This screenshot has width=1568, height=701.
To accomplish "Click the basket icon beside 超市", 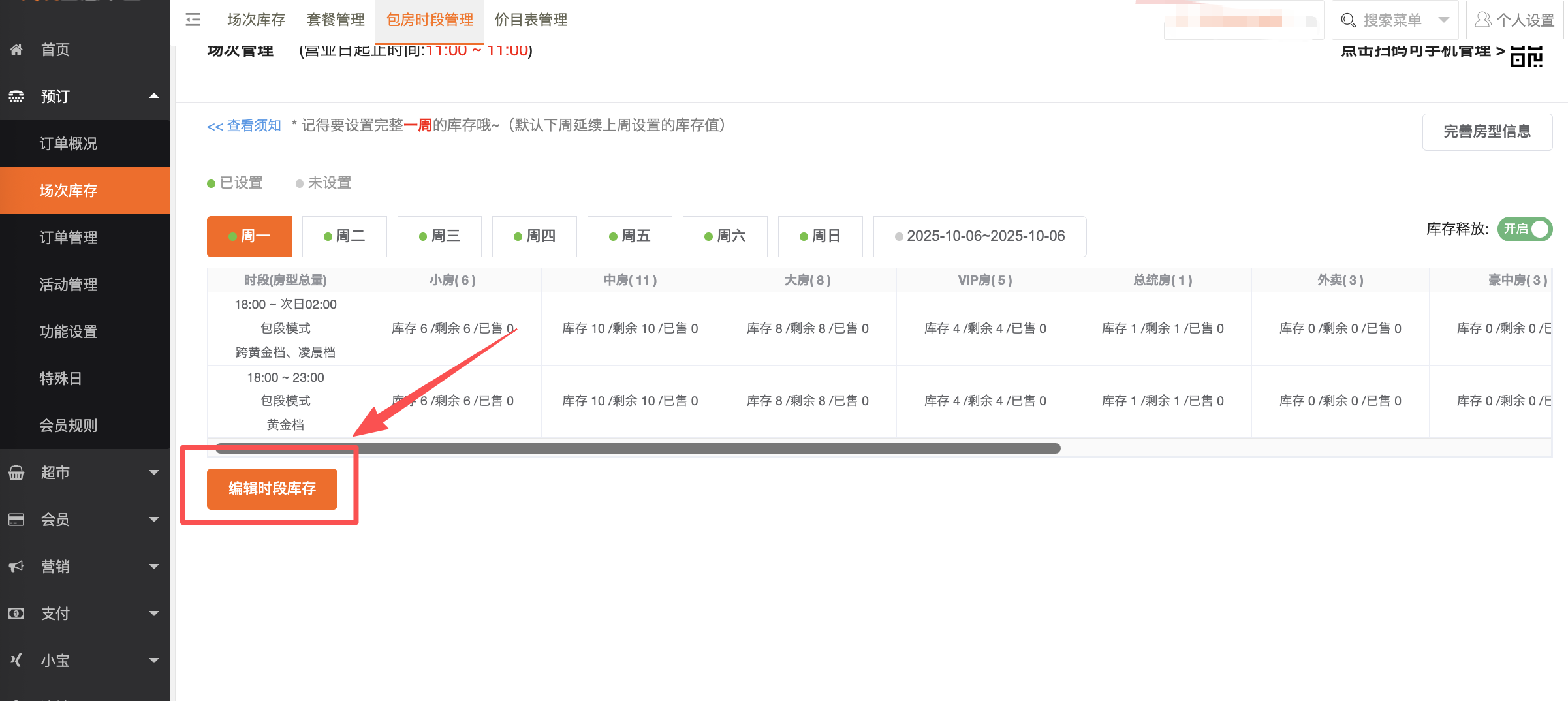I will pos(16,473).
